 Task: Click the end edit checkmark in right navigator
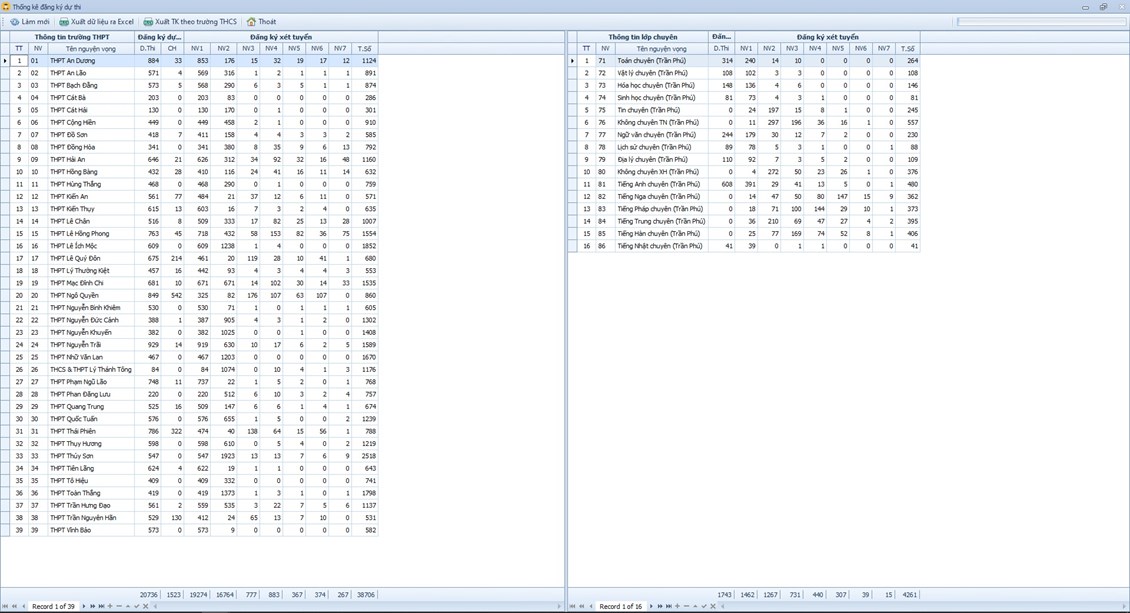[704, 606]
